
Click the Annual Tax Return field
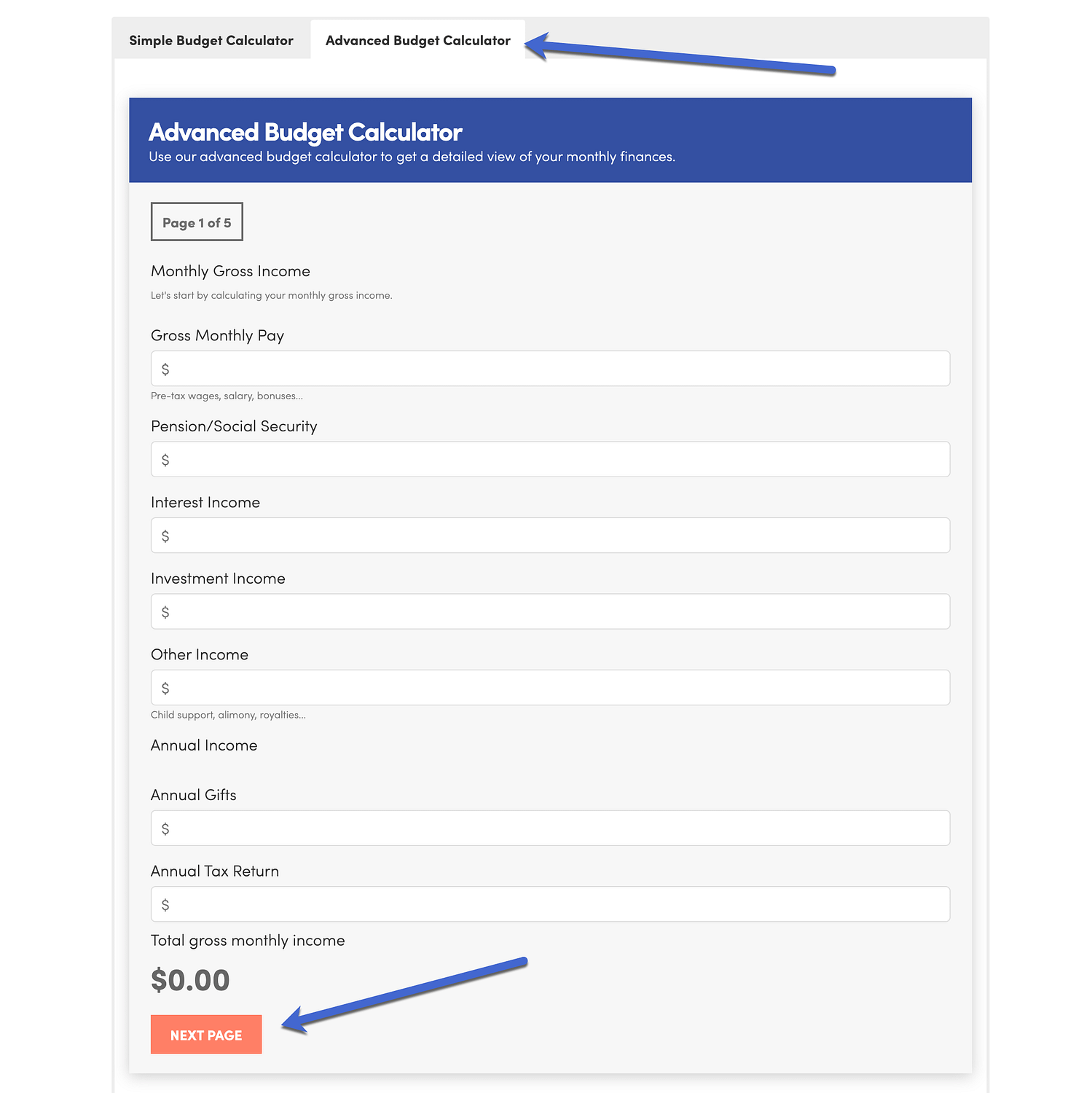(x=550, y=904)
